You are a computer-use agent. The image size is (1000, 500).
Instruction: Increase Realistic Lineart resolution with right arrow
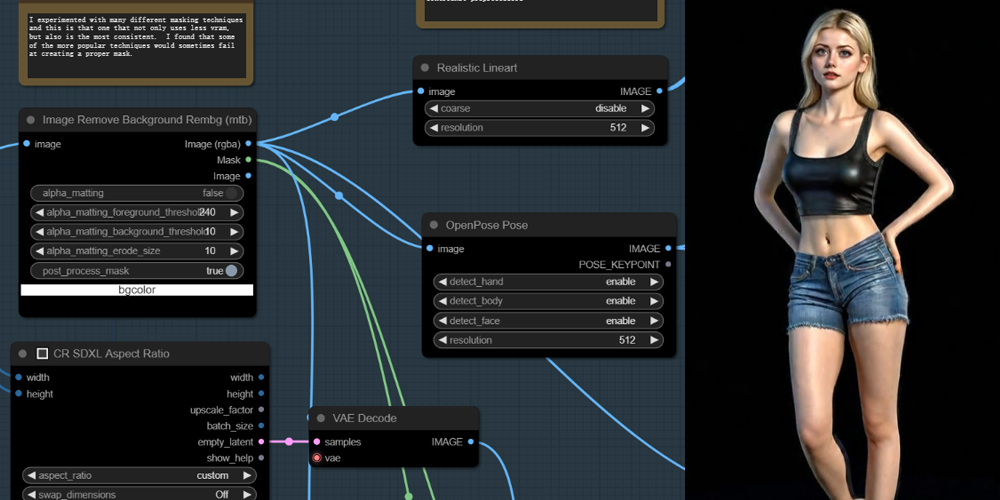coord(645,128)
